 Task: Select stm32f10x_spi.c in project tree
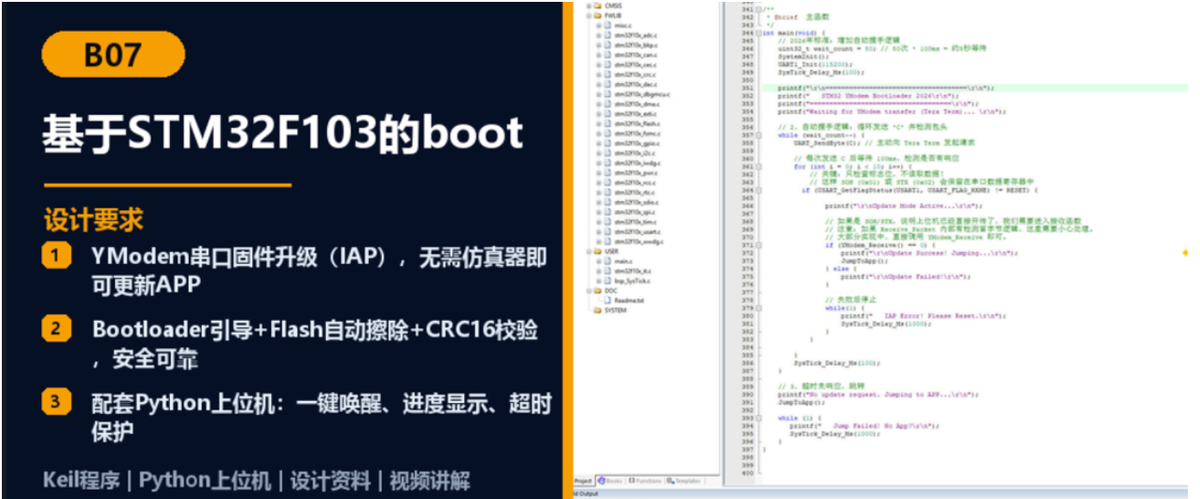coord(637,212)
